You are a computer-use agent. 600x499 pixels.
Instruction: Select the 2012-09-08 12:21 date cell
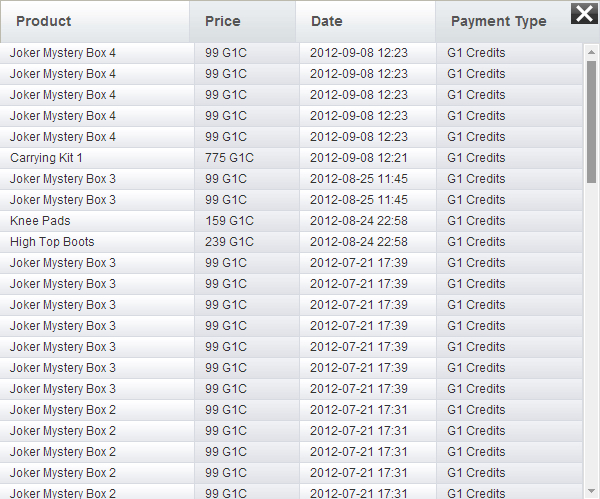point(359,158)
